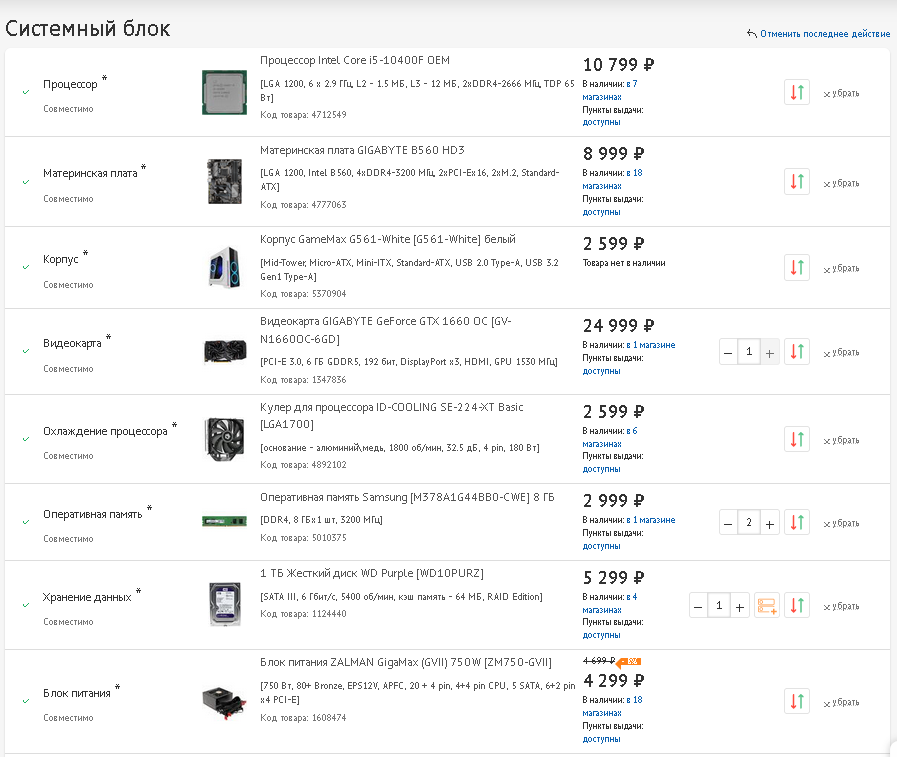The image size is (897, 757).
Task: Click swap arrows icon for the processor row
Action: coord(797,93)
